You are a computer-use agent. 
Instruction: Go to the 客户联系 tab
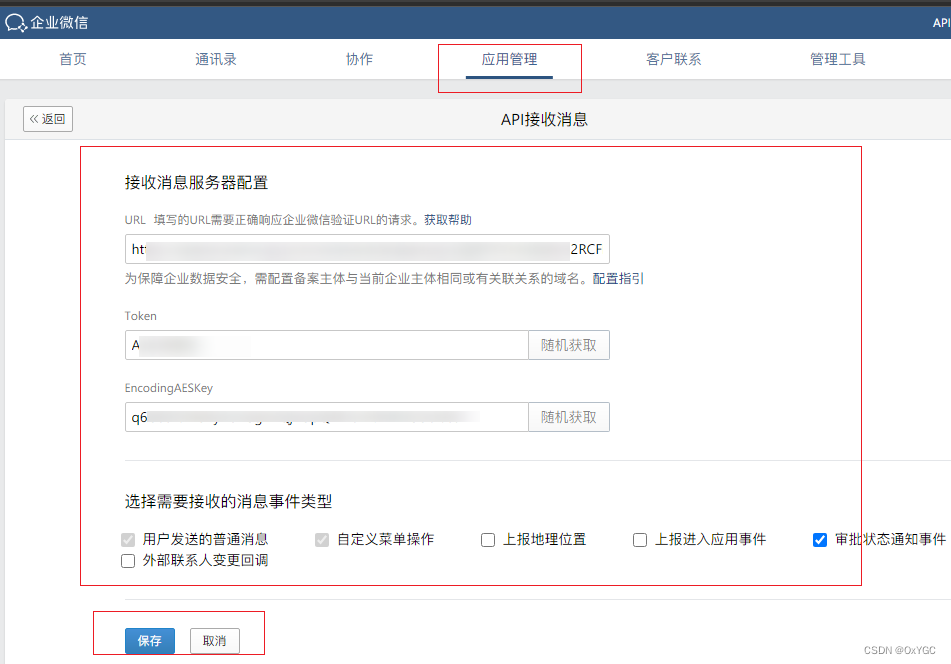(x=673, y=59)
